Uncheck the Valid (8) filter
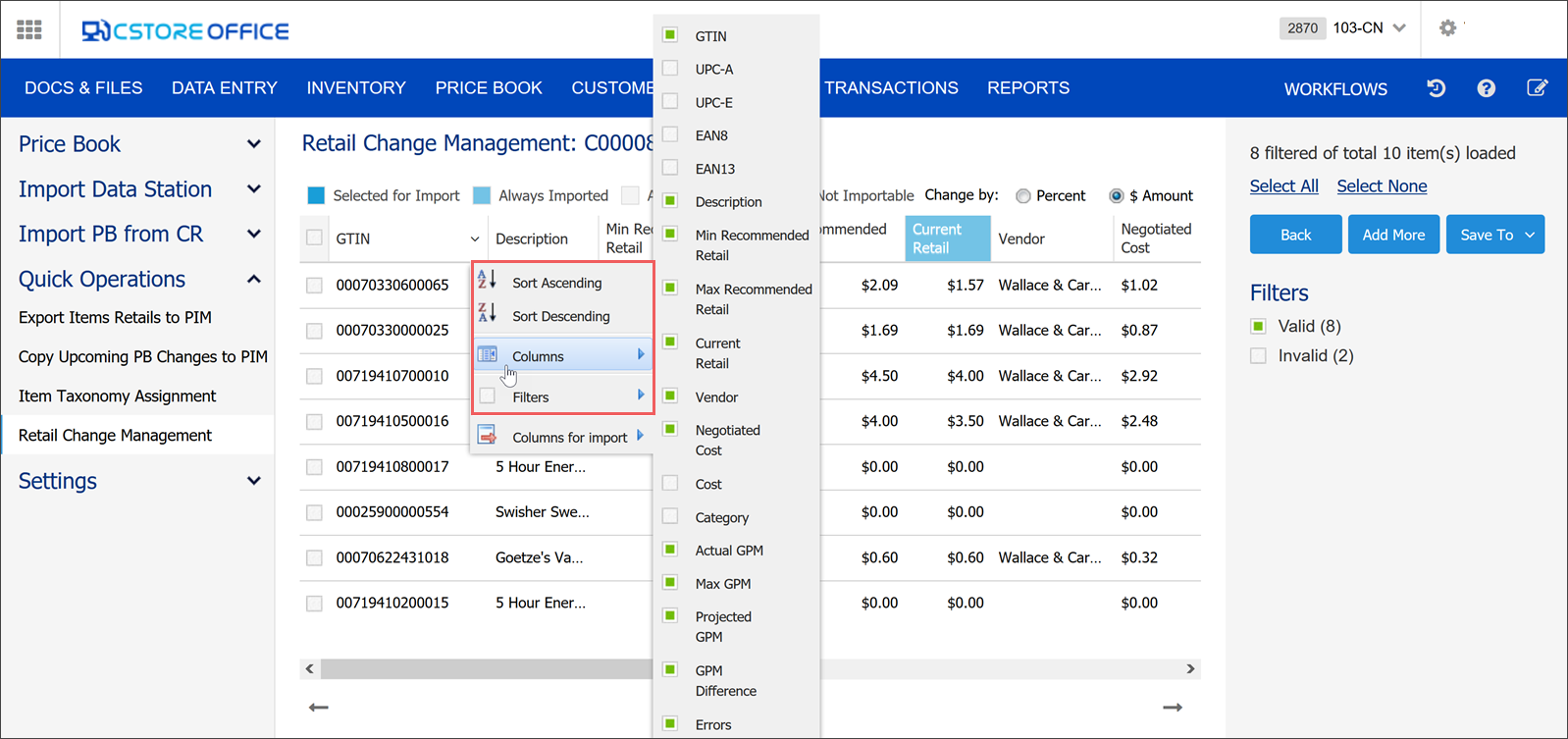This screenshot has height=739, width=1568. [1258, 326]
